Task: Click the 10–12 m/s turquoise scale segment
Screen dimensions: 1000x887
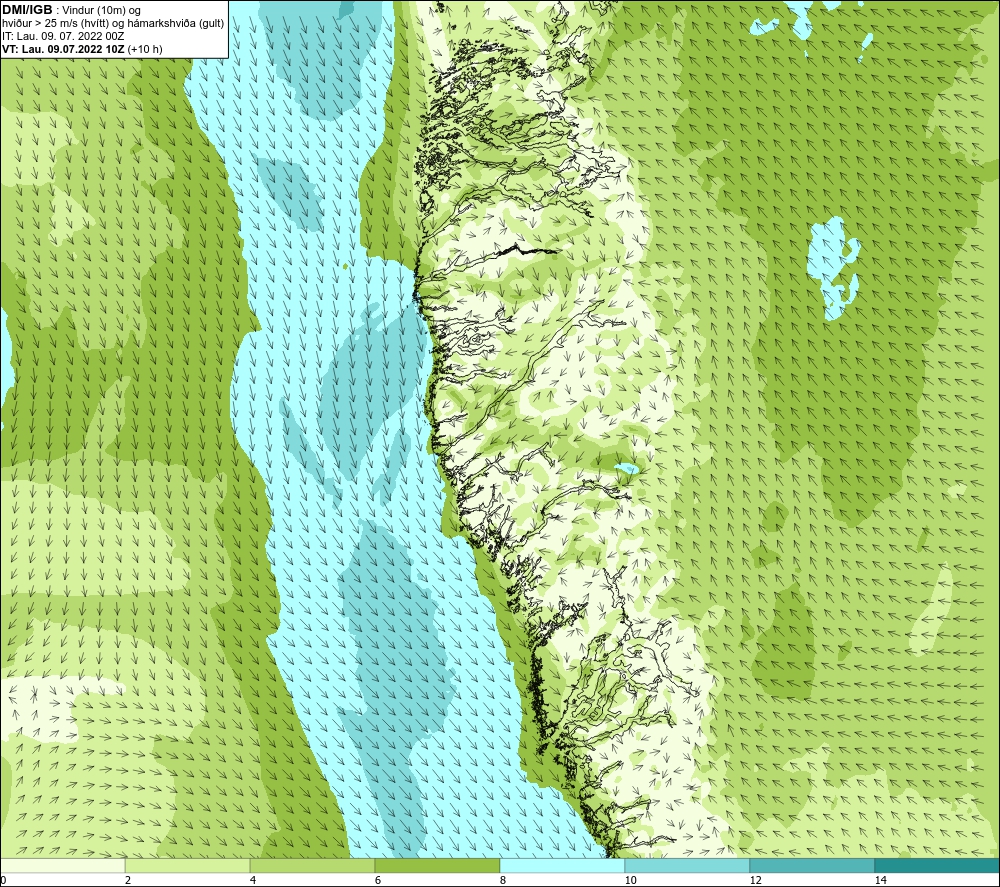Action: pyautogui.click(x=688, y=866)
